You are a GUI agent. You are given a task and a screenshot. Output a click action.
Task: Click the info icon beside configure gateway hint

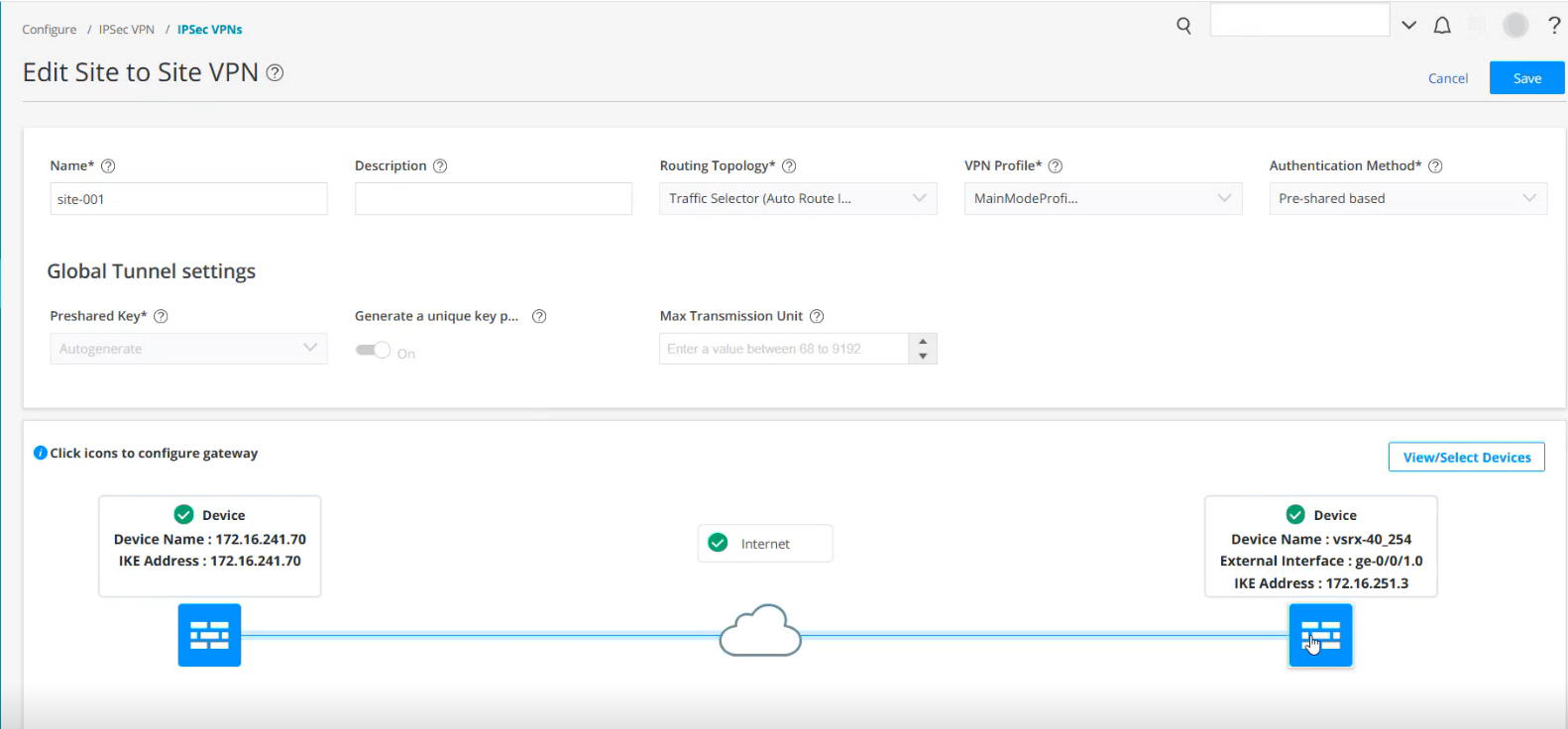click(x=41, y=453)
